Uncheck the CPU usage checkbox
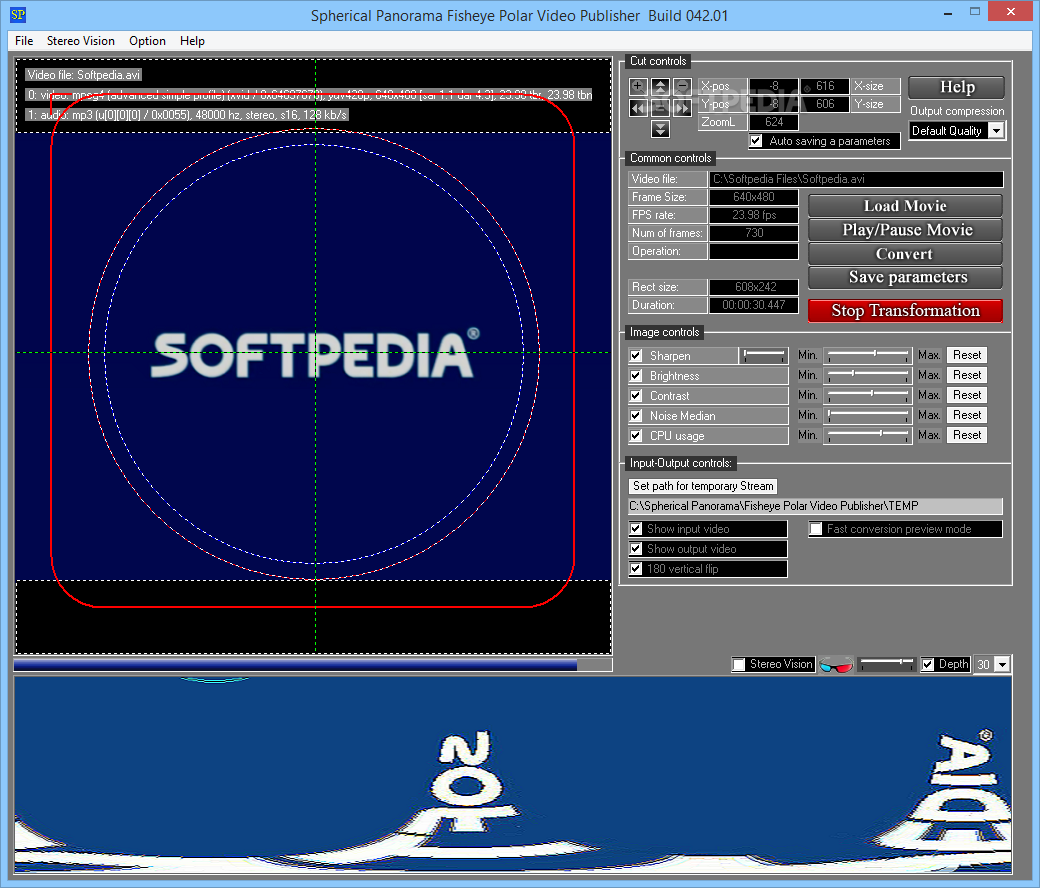This screenshot has width=1040, height=888. click(x=636, y=435)
